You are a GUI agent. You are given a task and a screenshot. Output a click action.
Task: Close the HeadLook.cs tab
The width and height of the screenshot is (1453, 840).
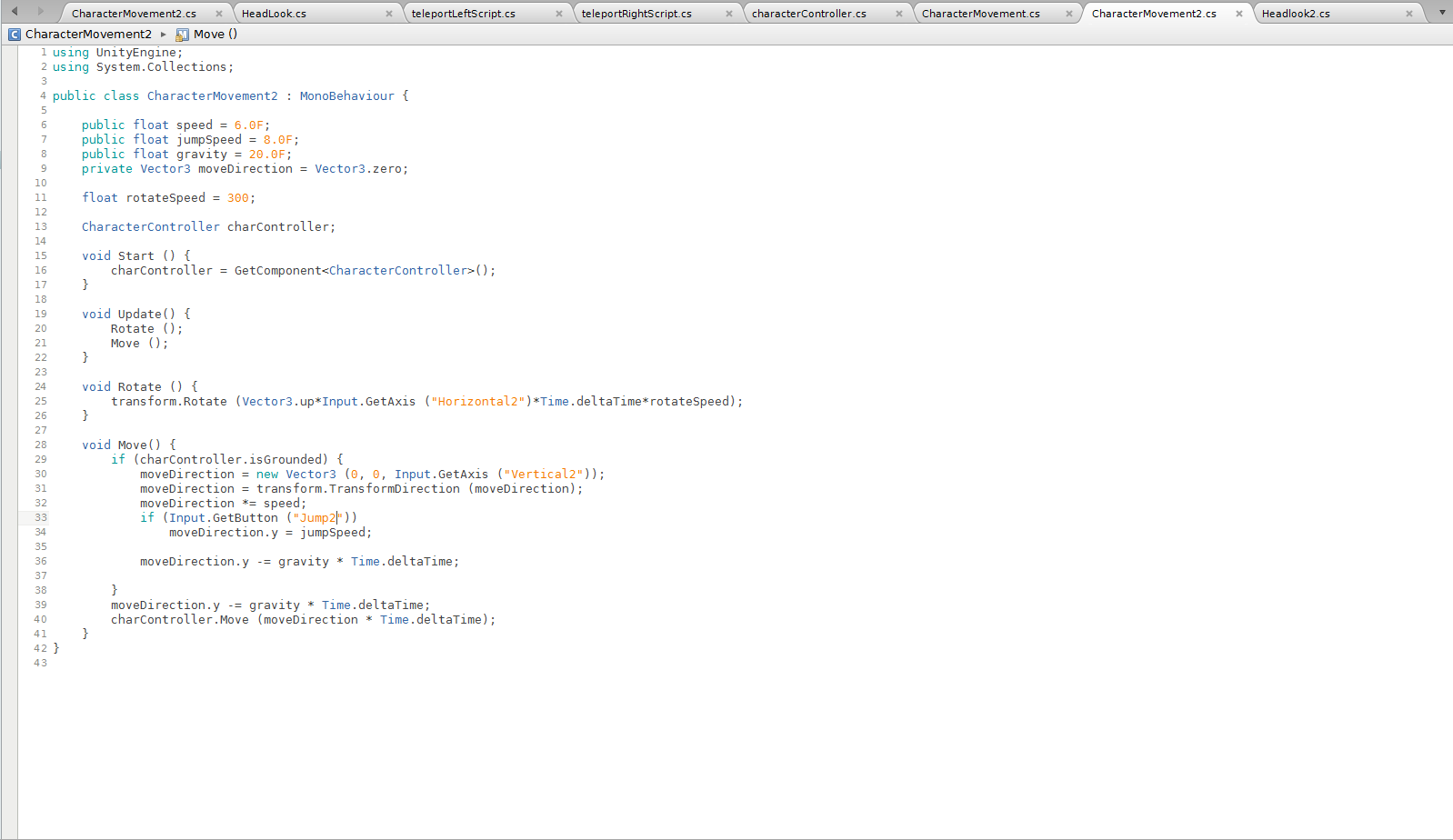coord(389,14)
